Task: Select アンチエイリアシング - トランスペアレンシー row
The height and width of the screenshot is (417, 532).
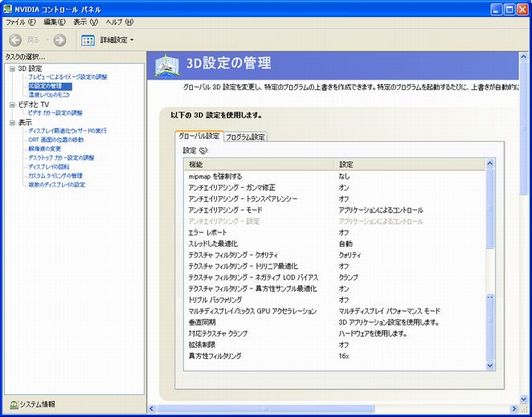Action: tap(335, 199)
